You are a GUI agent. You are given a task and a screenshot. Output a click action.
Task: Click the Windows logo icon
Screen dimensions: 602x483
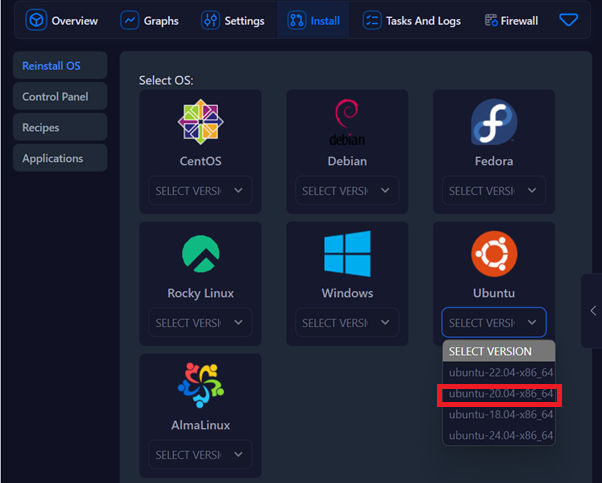pos(347,254)
